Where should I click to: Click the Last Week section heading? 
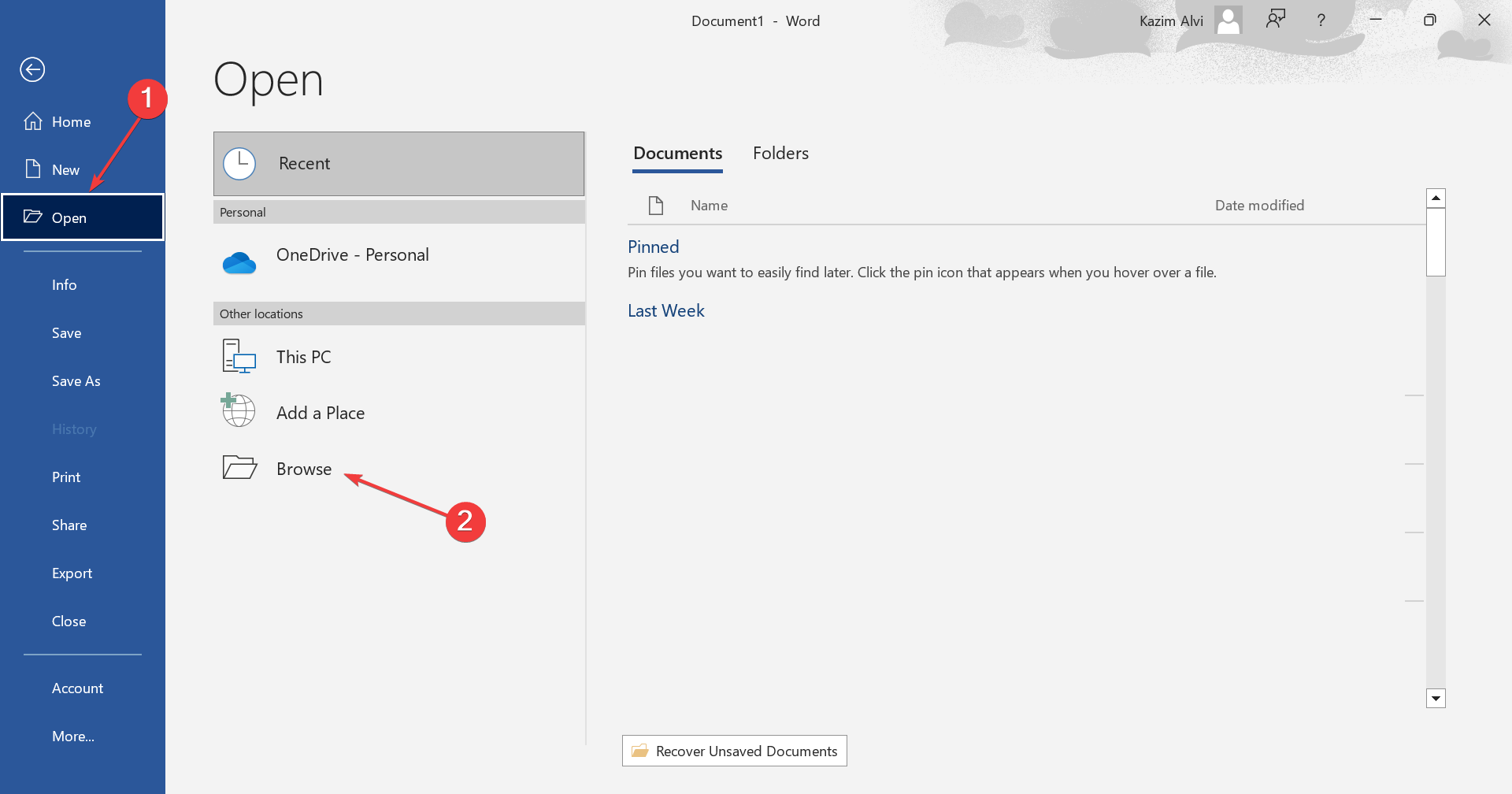click(x=665, y=310)
